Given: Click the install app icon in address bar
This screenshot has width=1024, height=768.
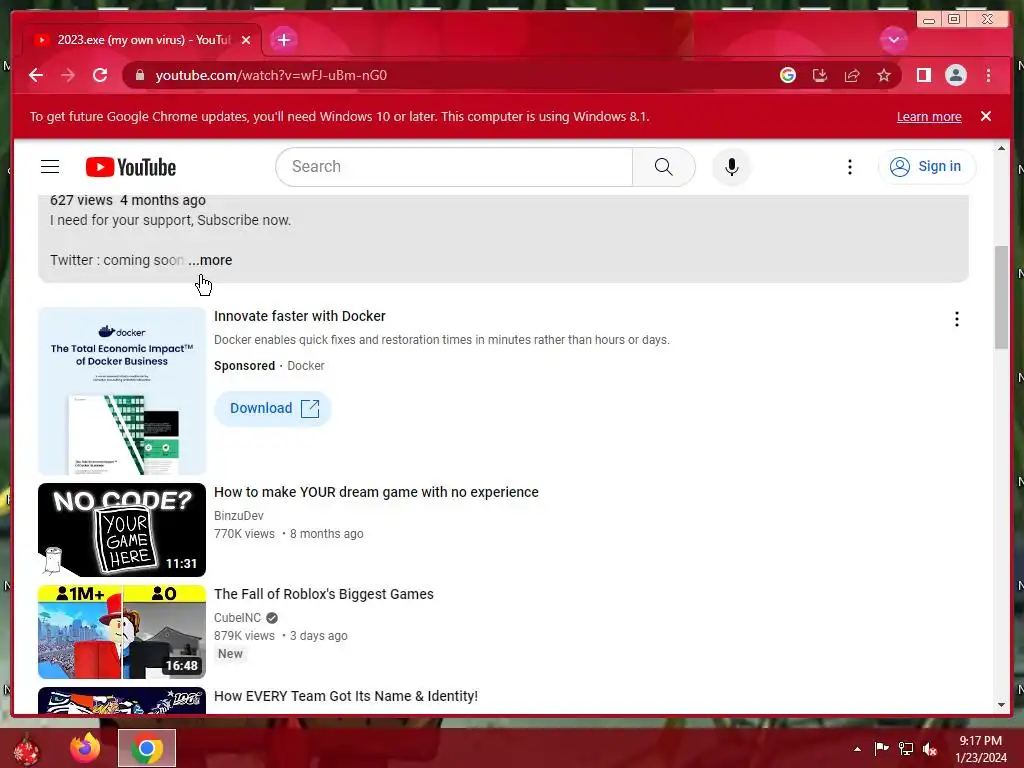Looking at the screenshot, I should pyautogui.click(x=820, y=75).
